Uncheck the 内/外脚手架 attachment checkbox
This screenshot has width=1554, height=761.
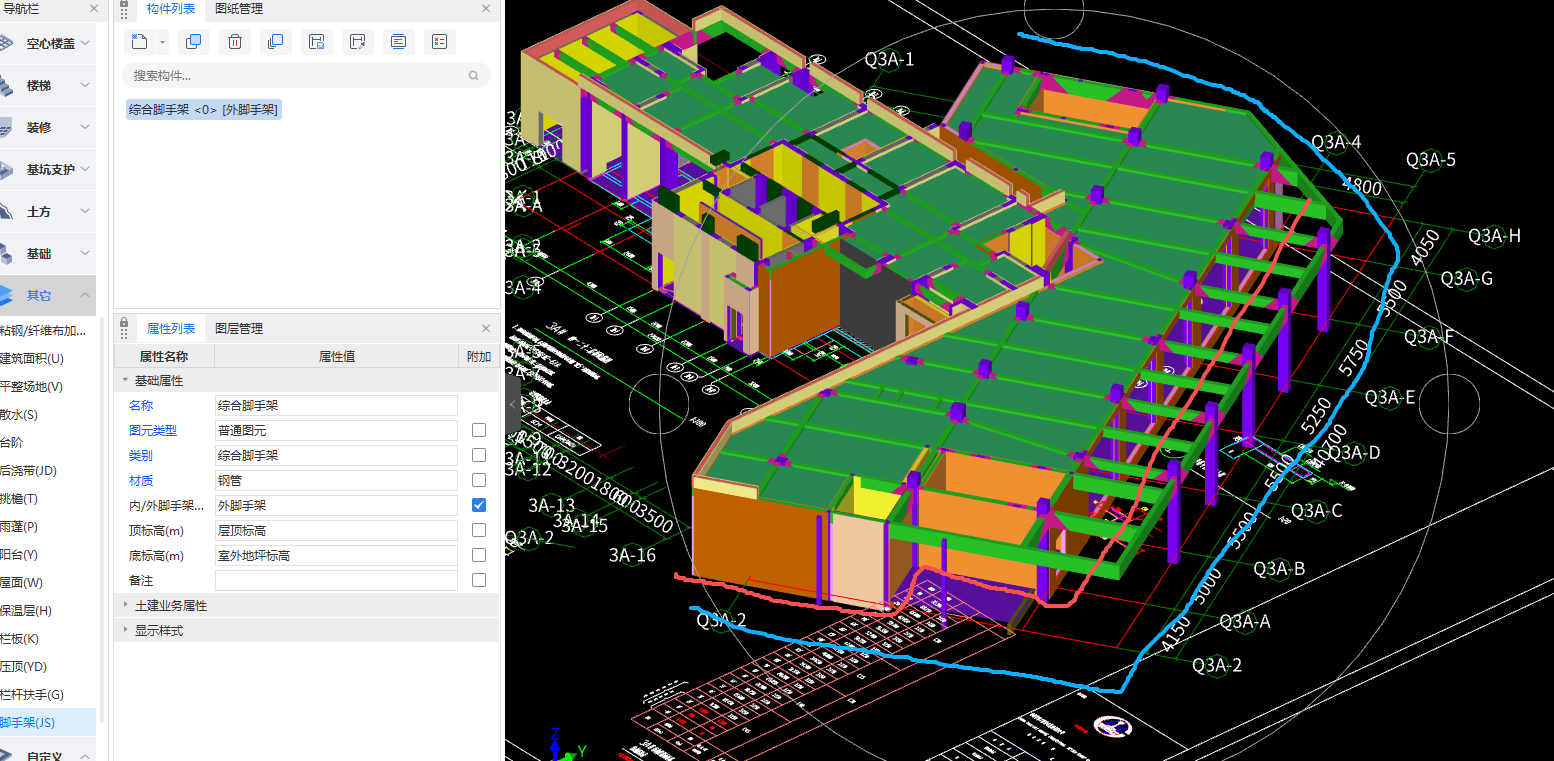[x=479, y=505]
